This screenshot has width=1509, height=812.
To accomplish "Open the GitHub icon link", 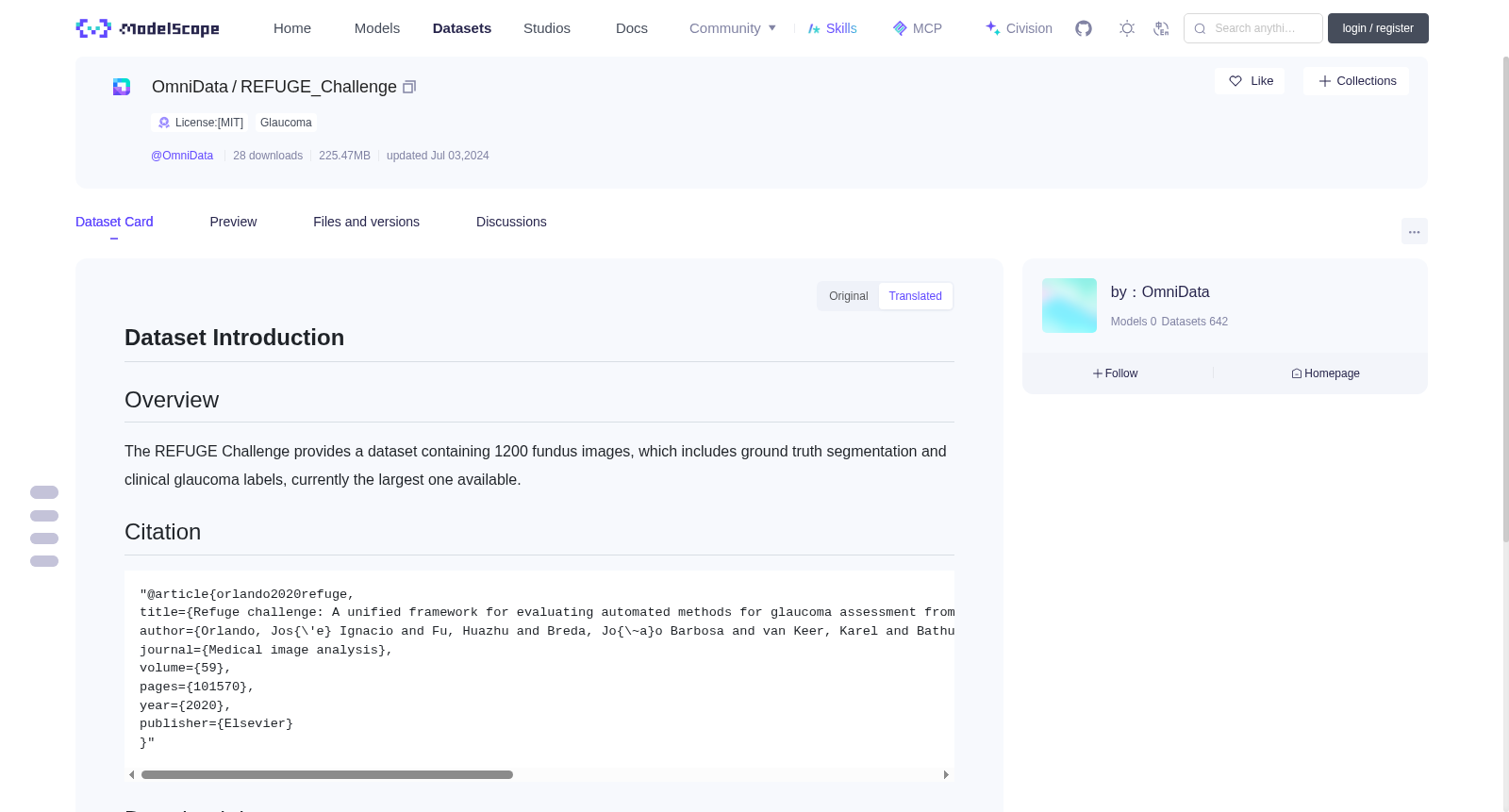I will (1084, 28).
